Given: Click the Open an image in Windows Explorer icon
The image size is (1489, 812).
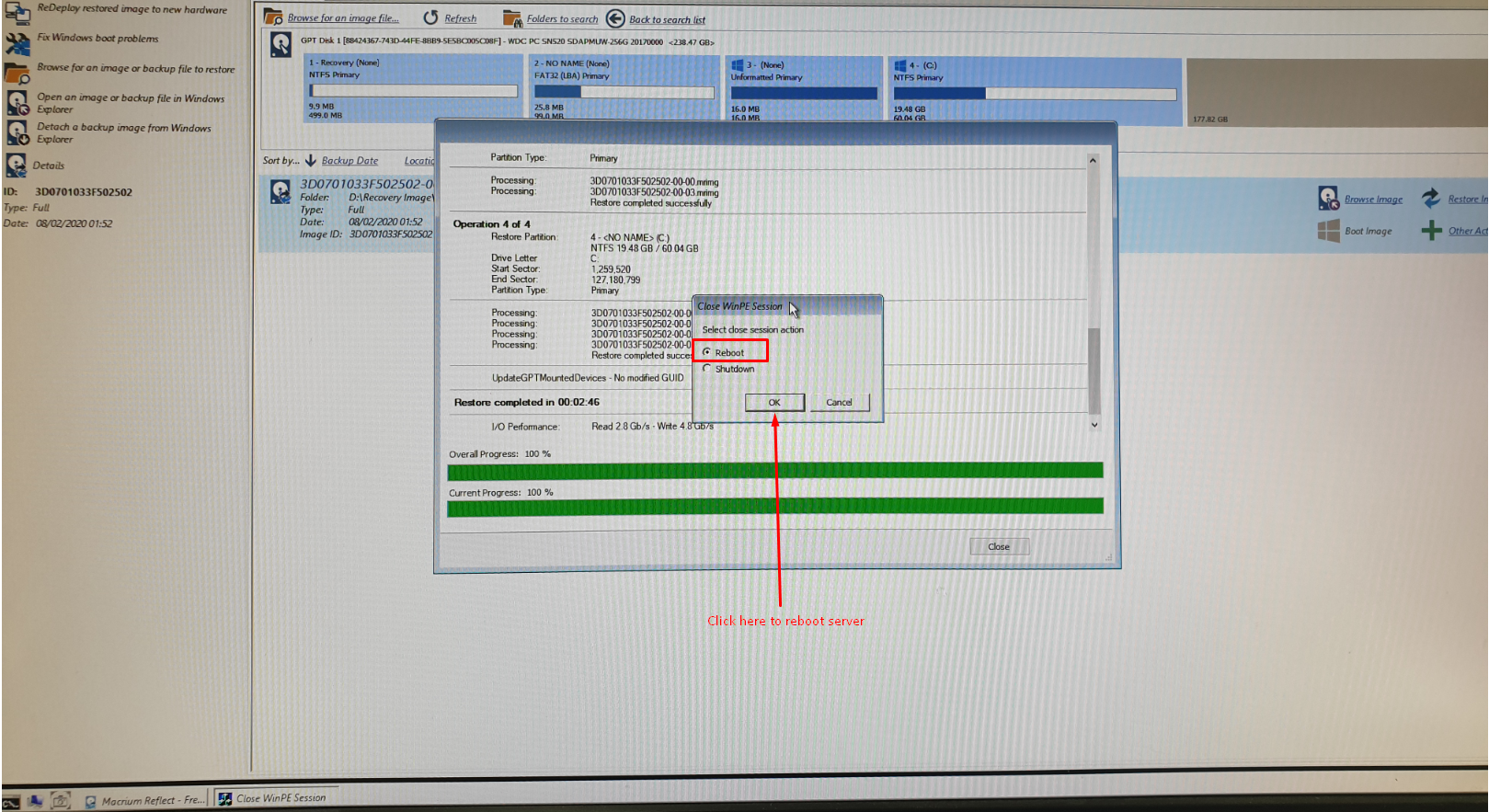Looking at the screenshot, I should [x=17, y=102].
